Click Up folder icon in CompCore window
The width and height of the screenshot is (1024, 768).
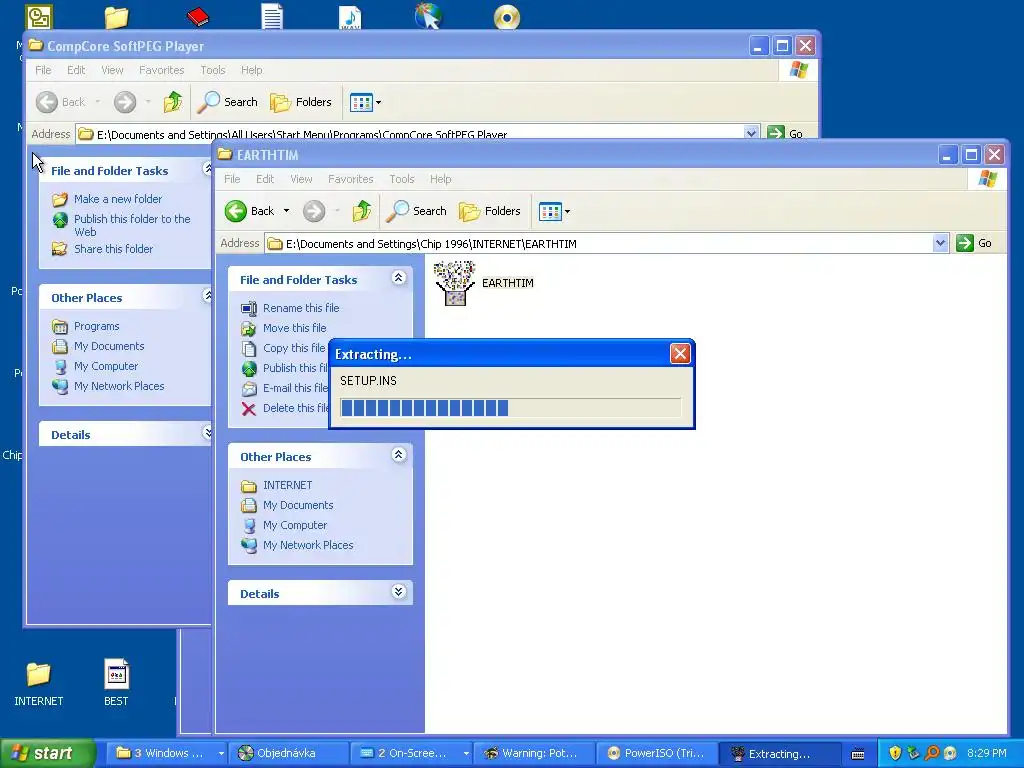coord(173,102)
